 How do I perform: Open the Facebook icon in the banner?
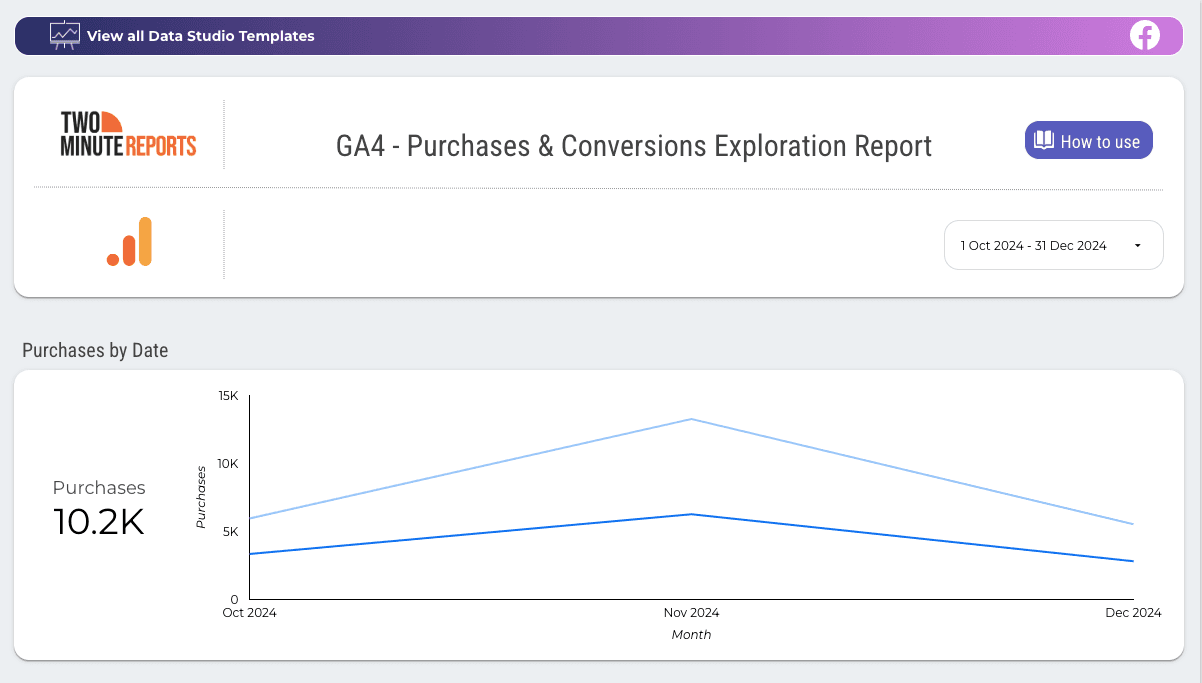[1144, 35]
